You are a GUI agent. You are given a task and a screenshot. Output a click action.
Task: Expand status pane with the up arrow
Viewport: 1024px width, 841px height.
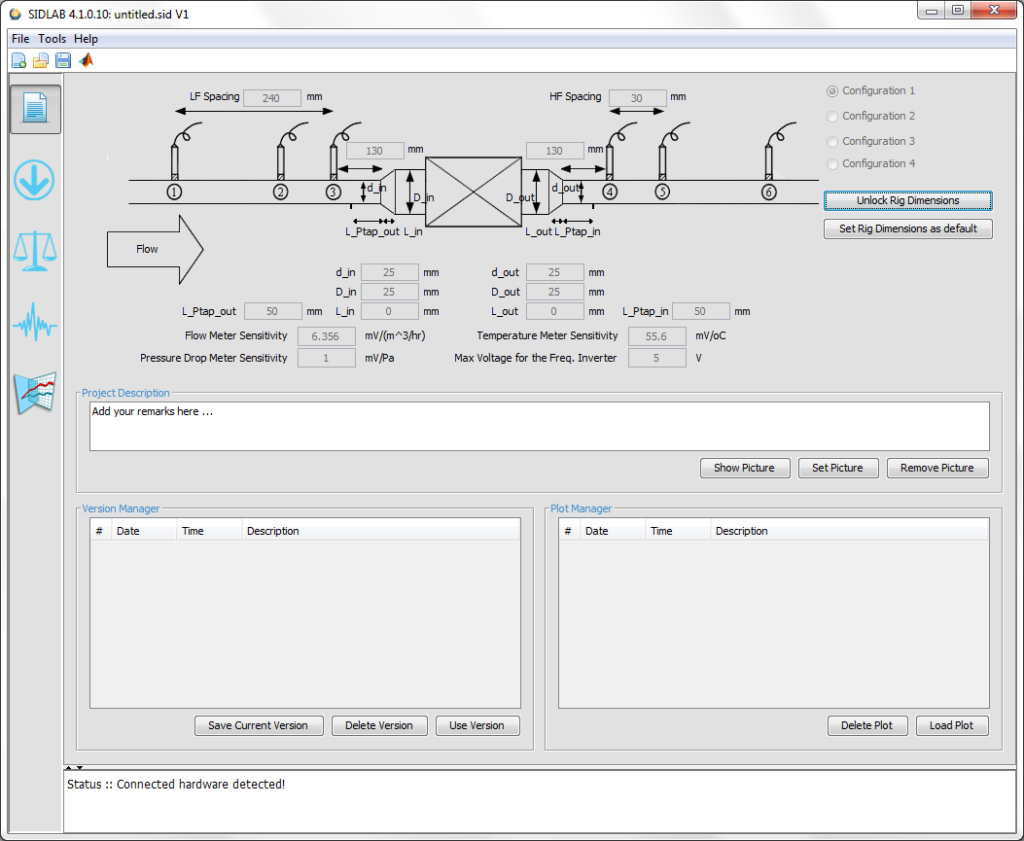coord(69,768)
